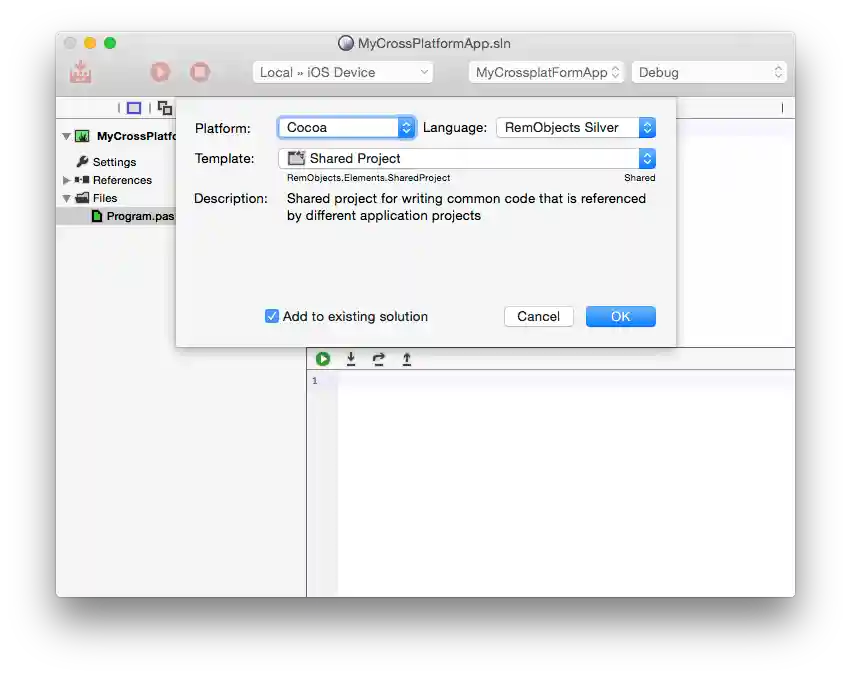Open the MyCrossplatFormApp project selector
Image resolution: width=851 pixels, height=677 pixels.
pos(547,72)
